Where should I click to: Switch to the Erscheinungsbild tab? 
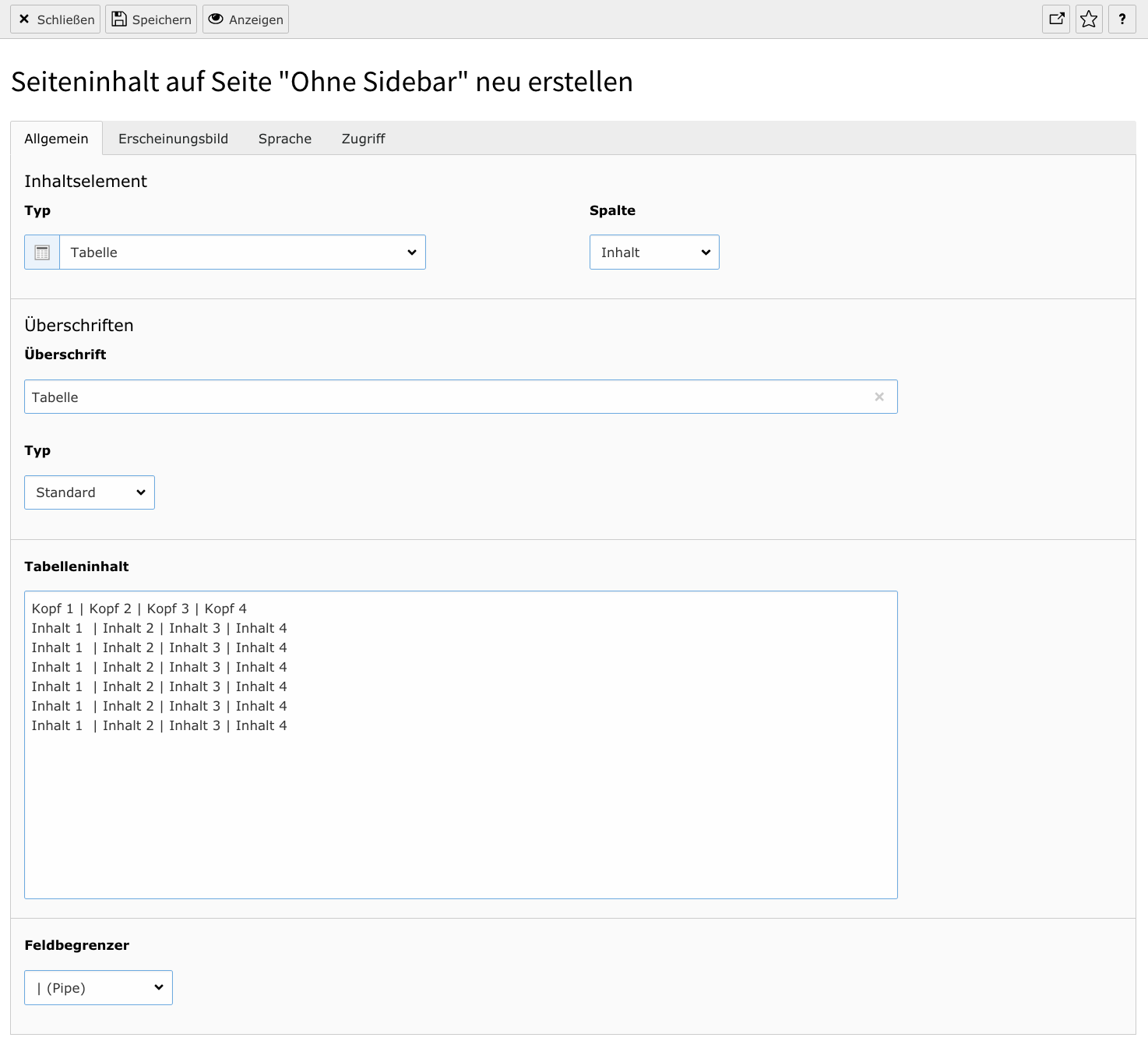coord(173,139)
